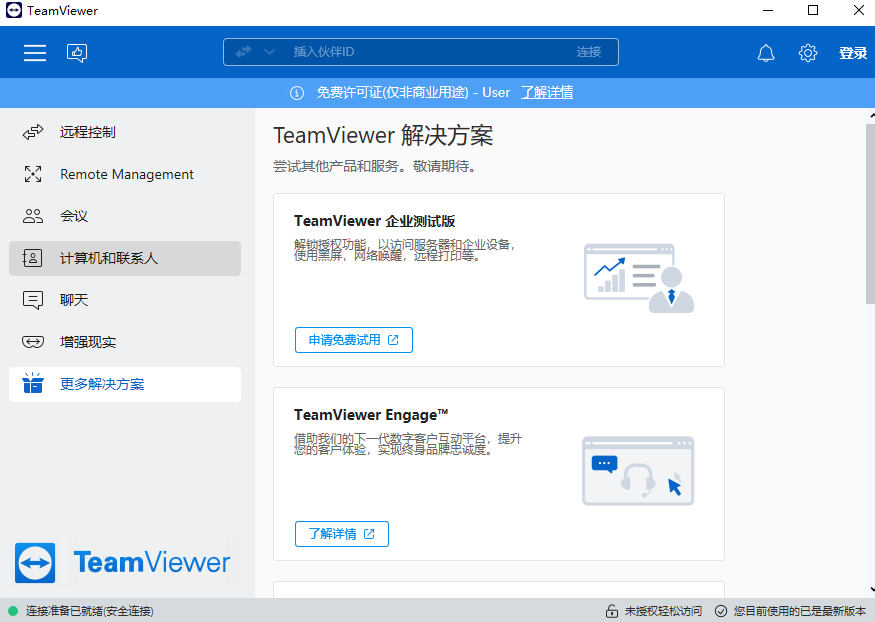
Task: Select the 远程控制 sidebar icon
Action: click(33, 131)
